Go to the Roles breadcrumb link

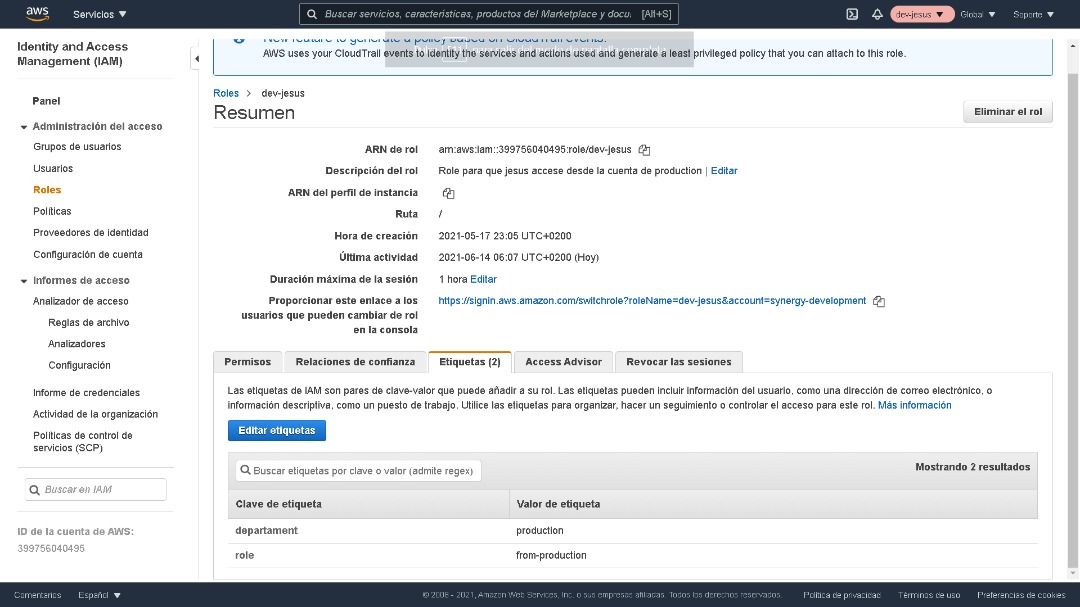pos(226,93)
